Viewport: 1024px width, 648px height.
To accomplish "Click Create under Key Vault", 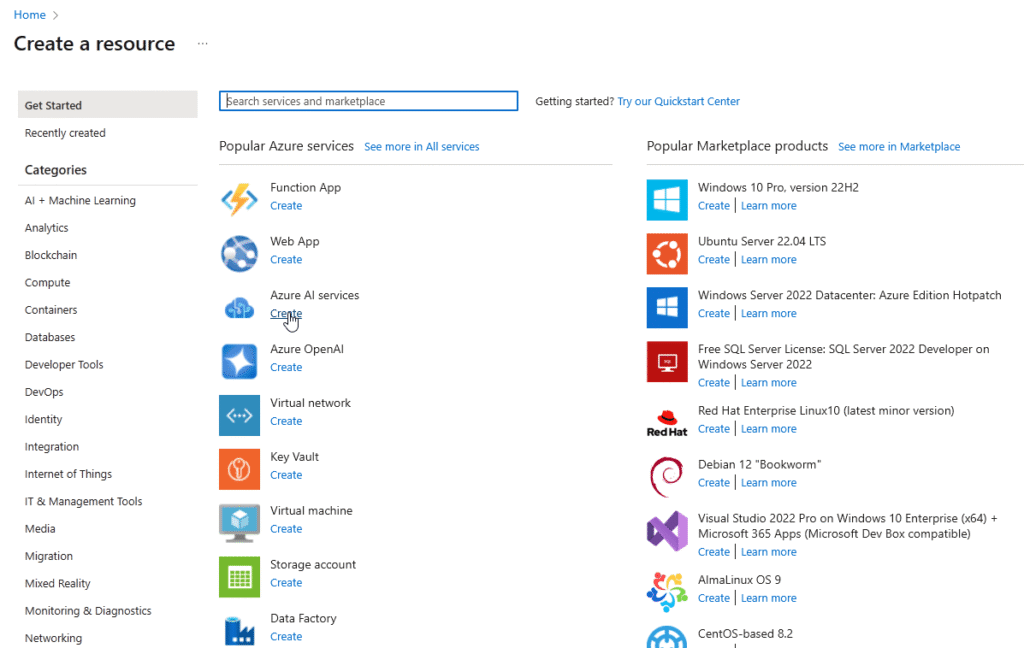I will coord(286,475).
